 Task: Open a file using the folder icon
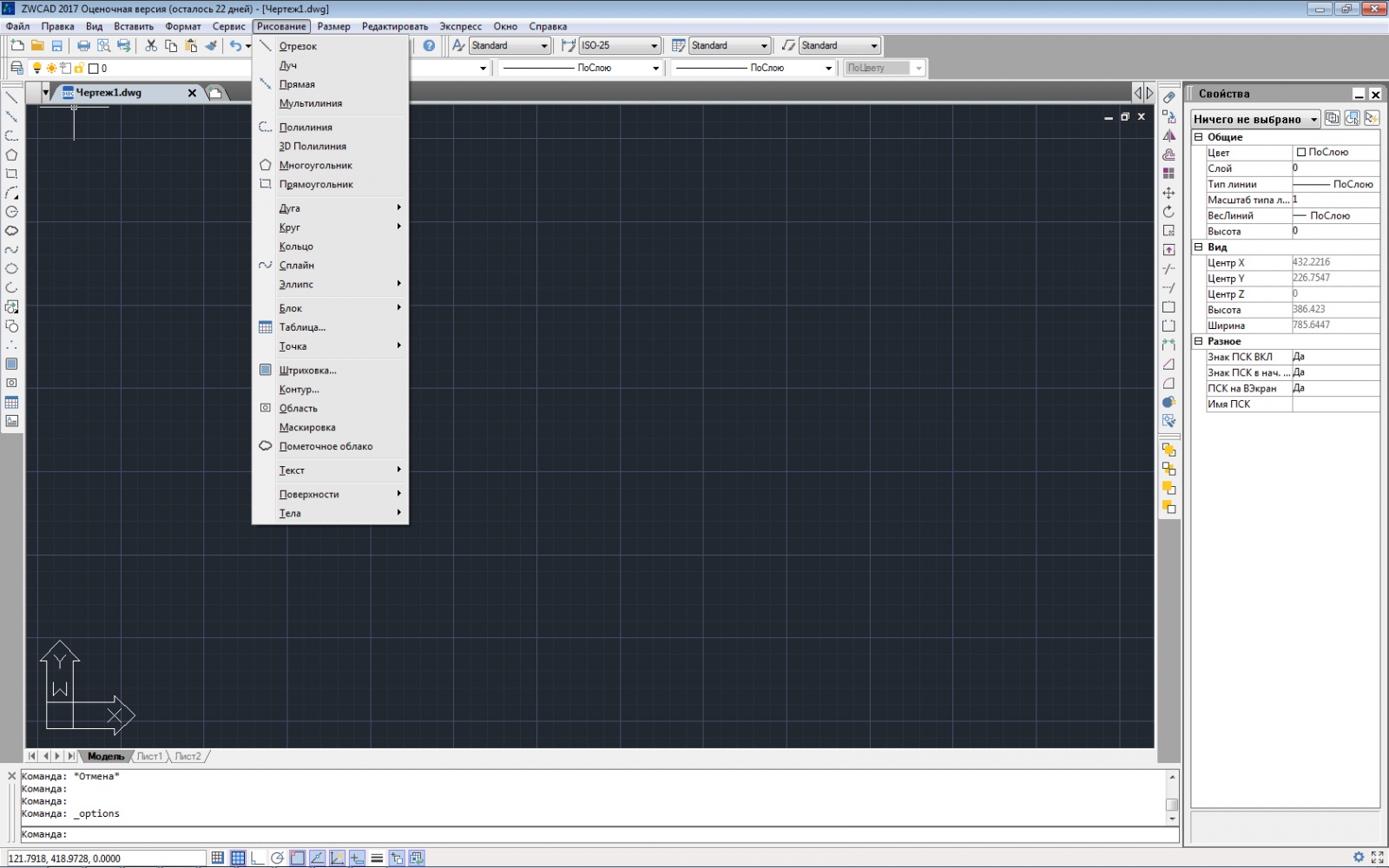37,45
